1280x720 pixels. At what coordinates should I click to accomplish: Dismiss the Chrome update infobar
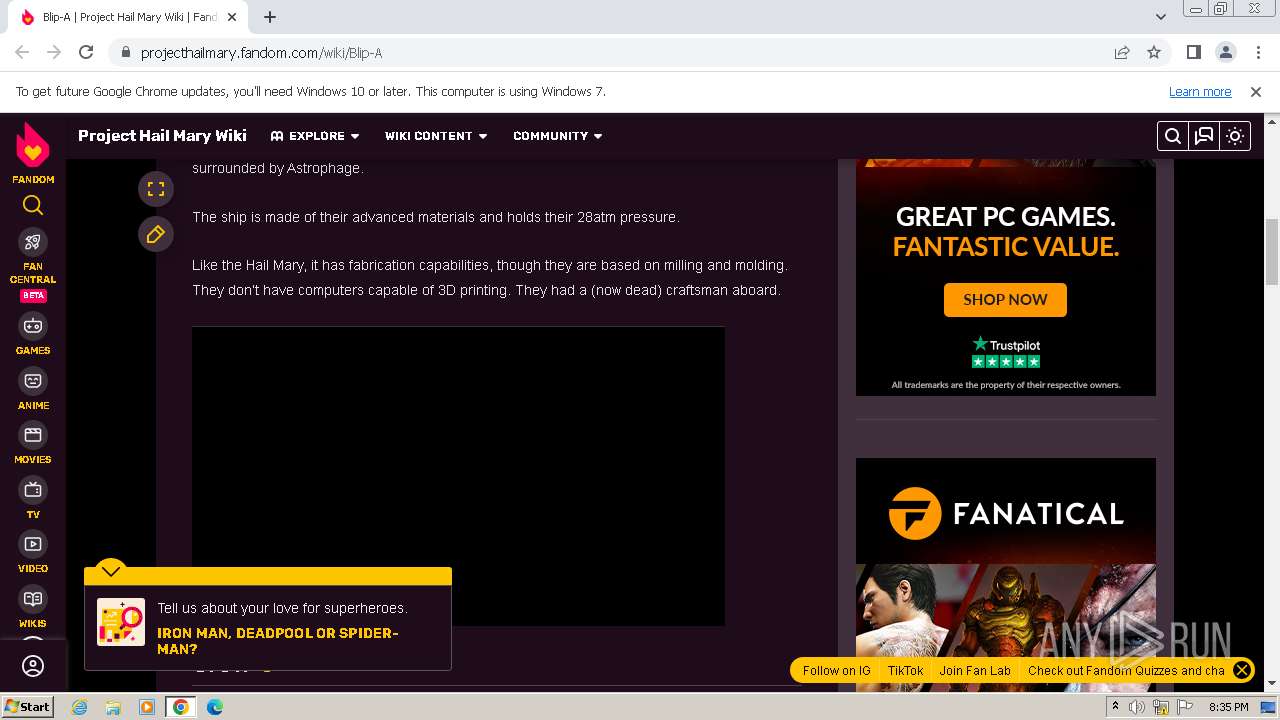pos(1256,92)
